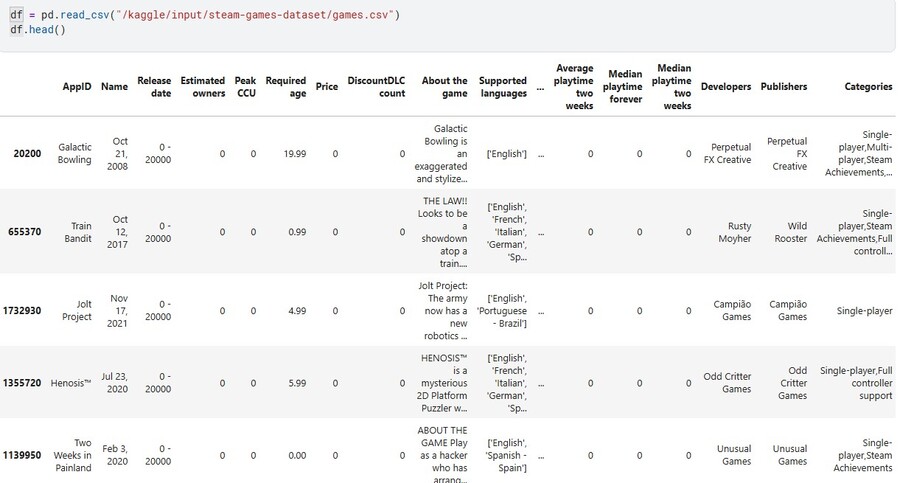Click the Median playtime two weeks header
This screenshot has width=900, height=483.
(x=672, y=87)
